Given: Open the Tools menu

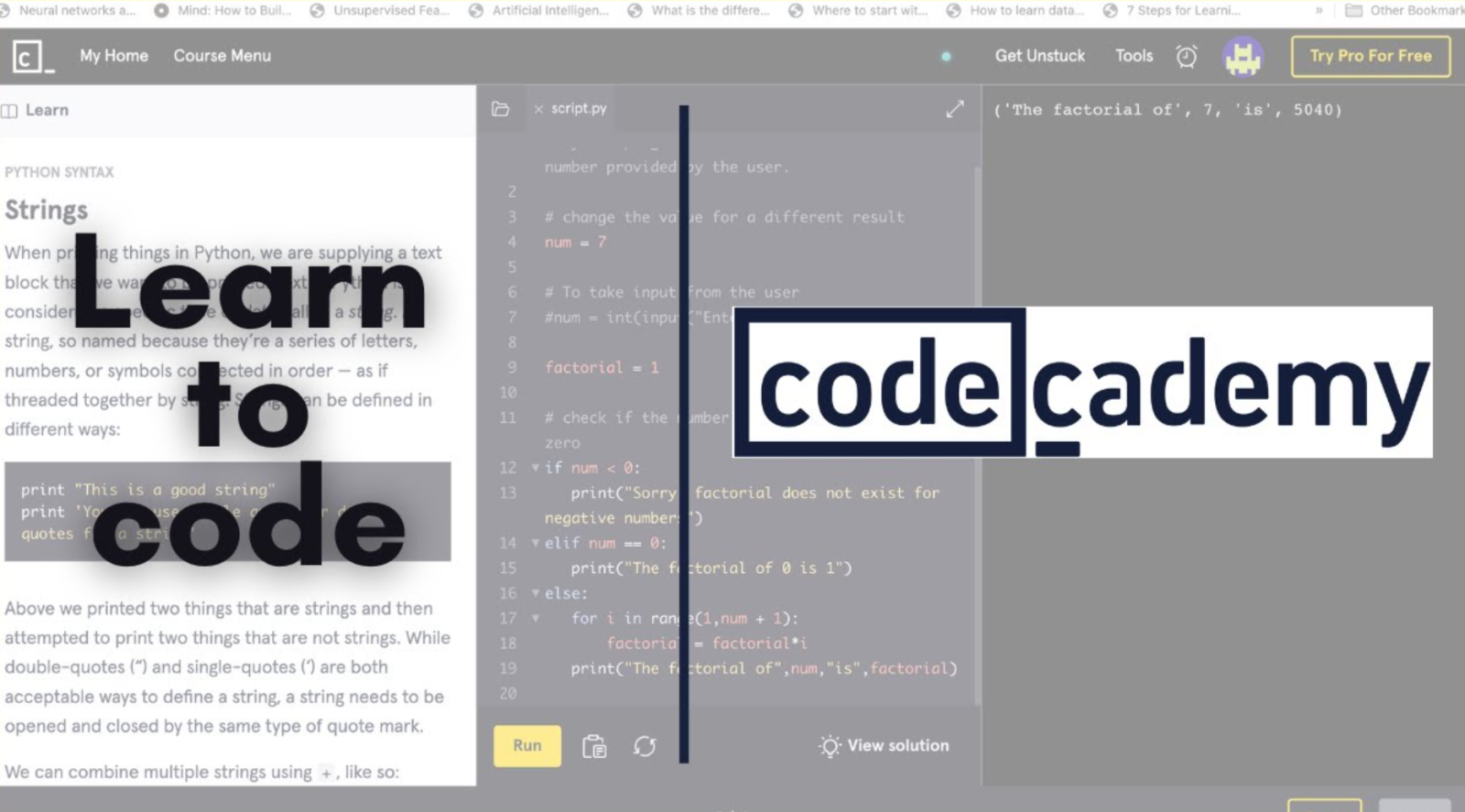Looking at the screenshot, I should 1134,56.
